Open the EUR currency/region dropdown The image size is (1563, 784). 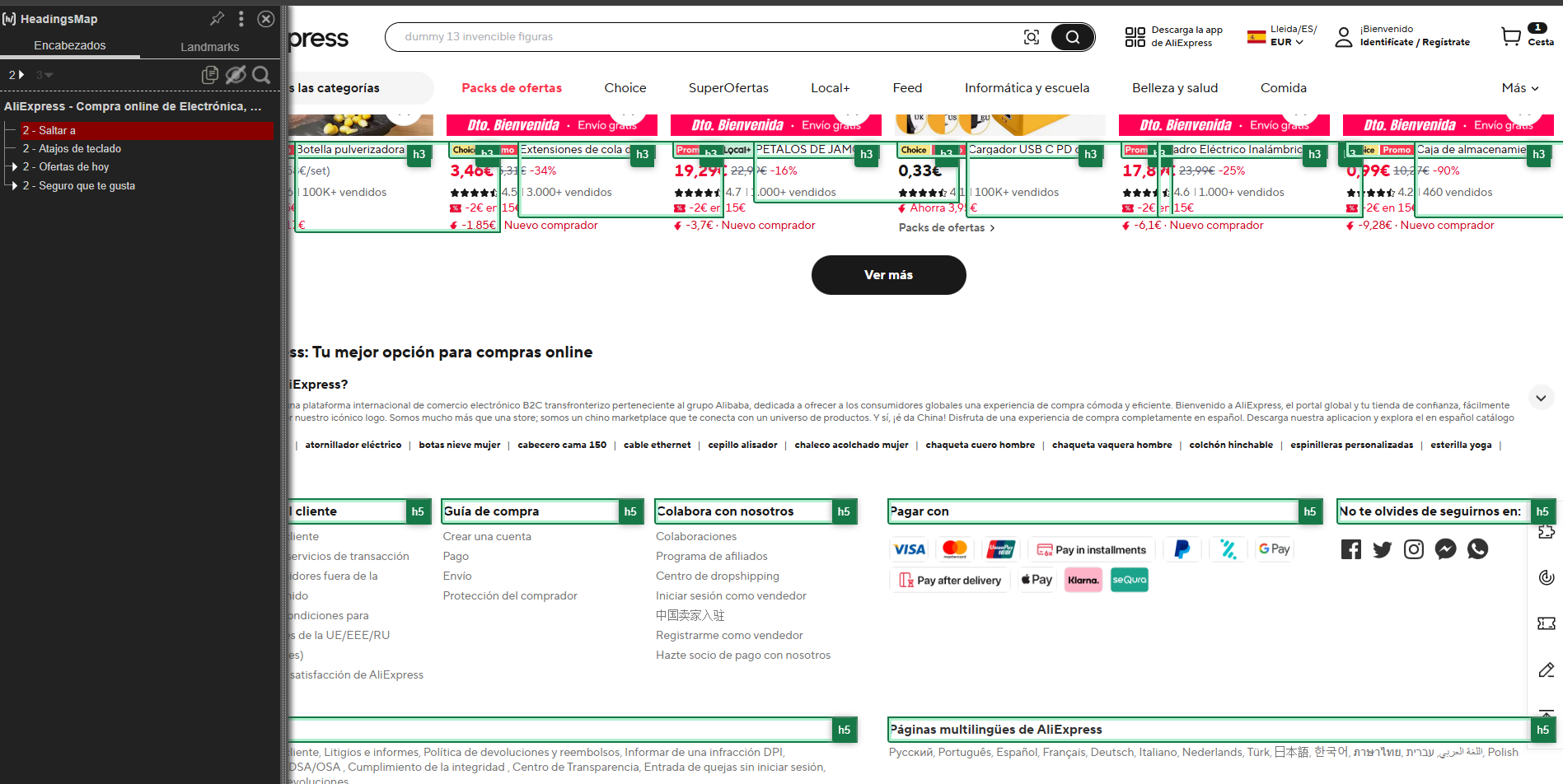1286,42
